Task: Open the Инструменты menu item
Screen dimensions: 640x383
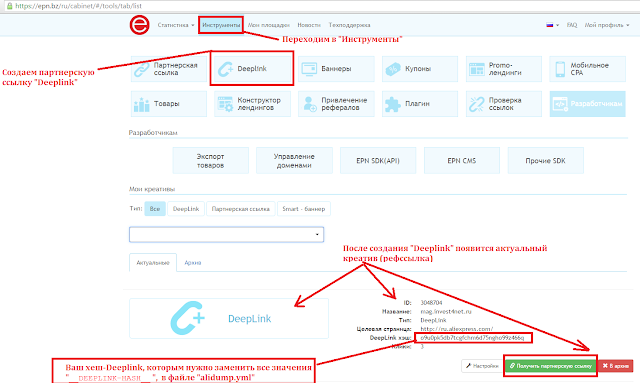Action: tap(221, 25)
